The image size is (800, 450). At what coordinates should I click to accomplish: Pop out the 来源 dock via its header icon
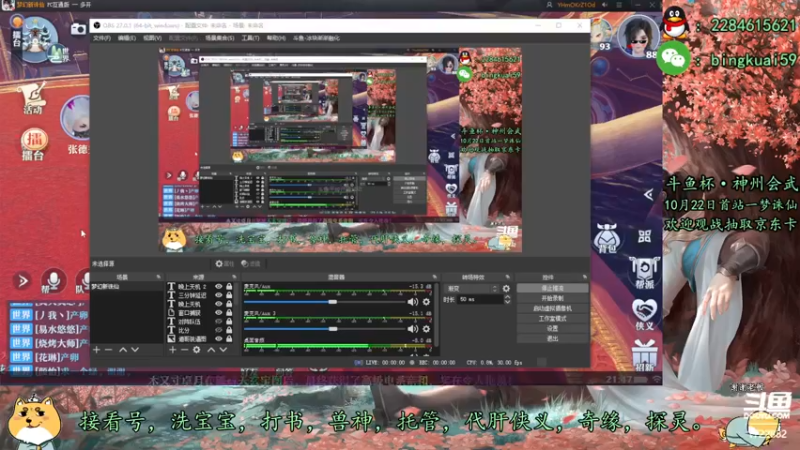234,277
